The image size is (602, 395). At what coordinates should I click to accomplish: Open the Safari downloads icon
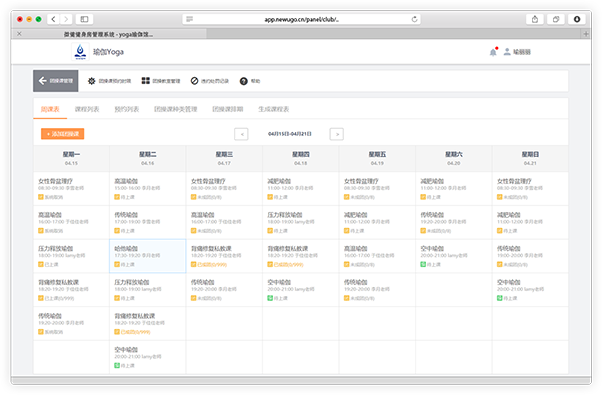(577, 19)
